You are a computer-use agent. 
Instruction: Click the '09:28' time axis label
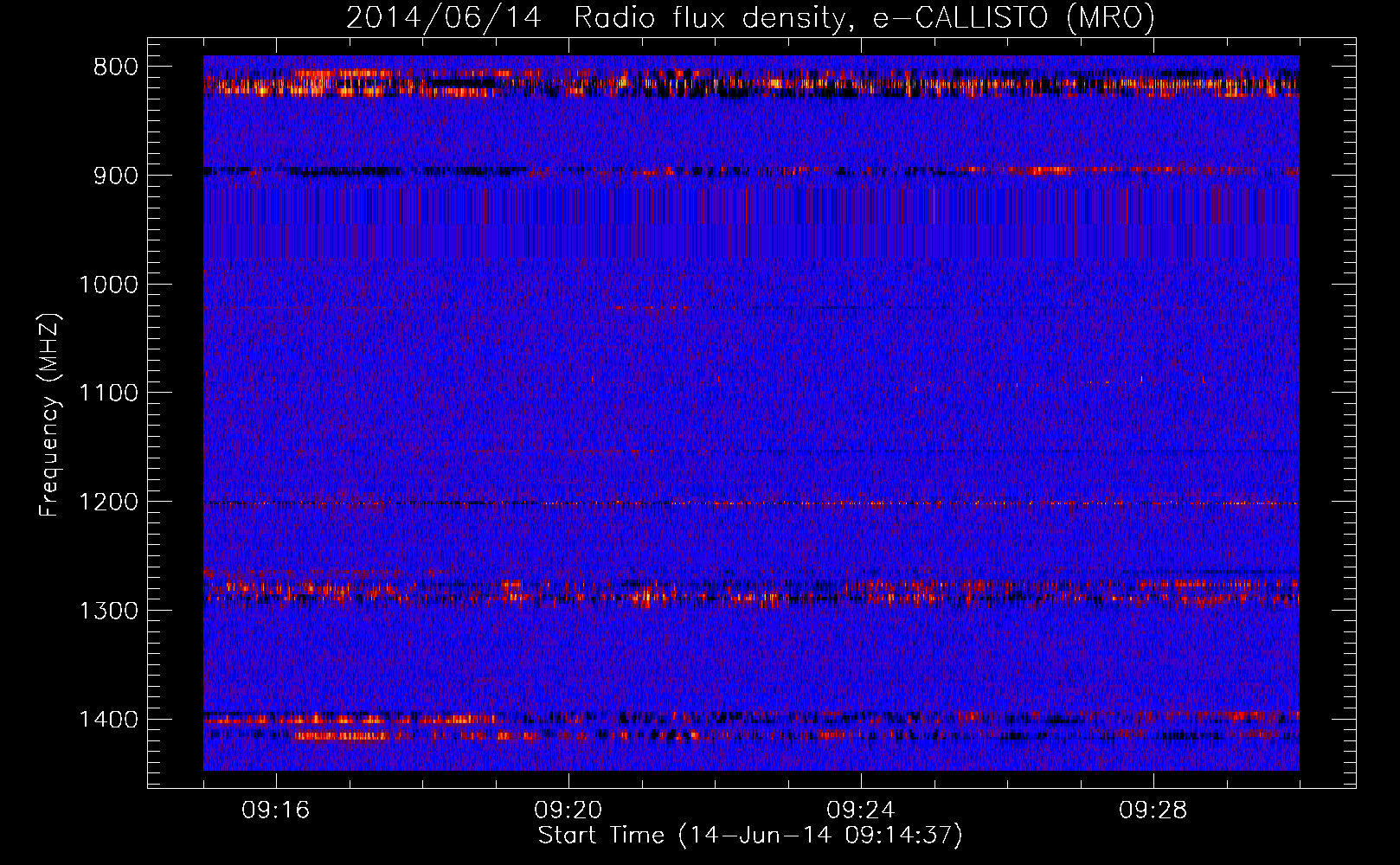tap(1153, 811)
